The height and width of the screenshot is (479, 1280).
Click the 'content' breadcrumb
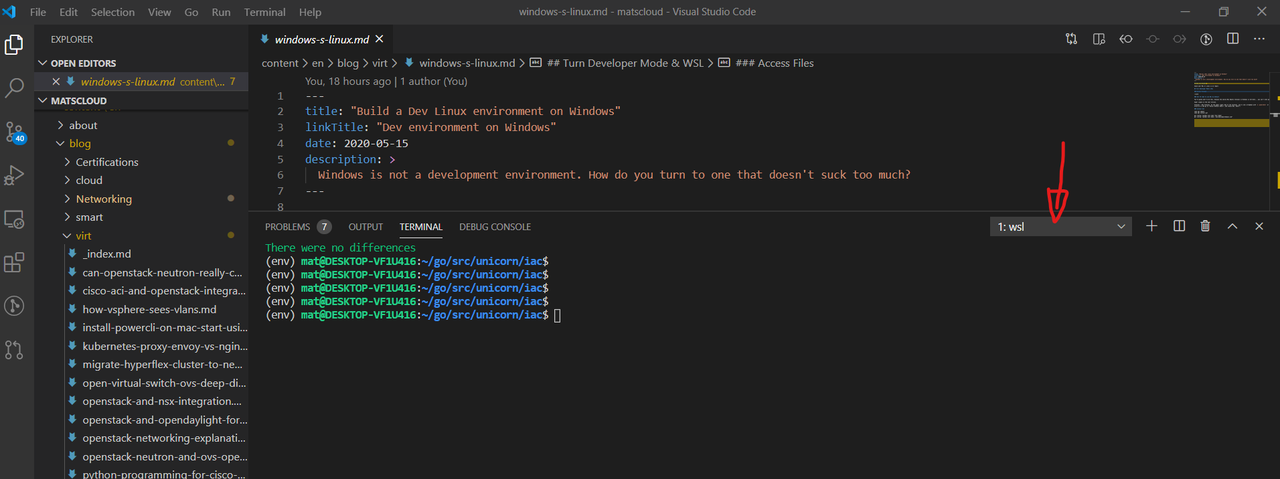280,63
